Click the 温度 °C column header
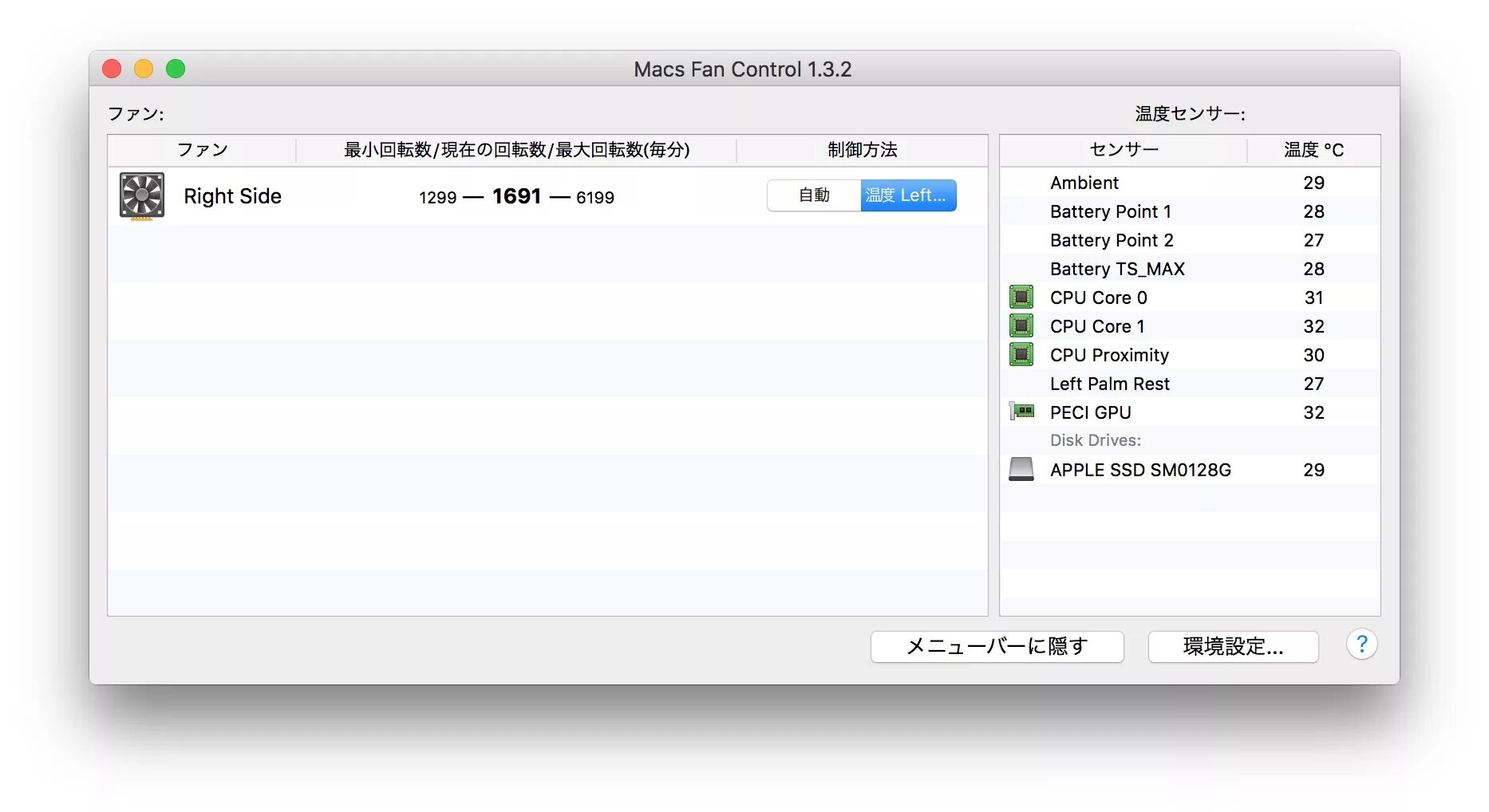Viewport: 1489px width, 812px height. coord(1313,150)
